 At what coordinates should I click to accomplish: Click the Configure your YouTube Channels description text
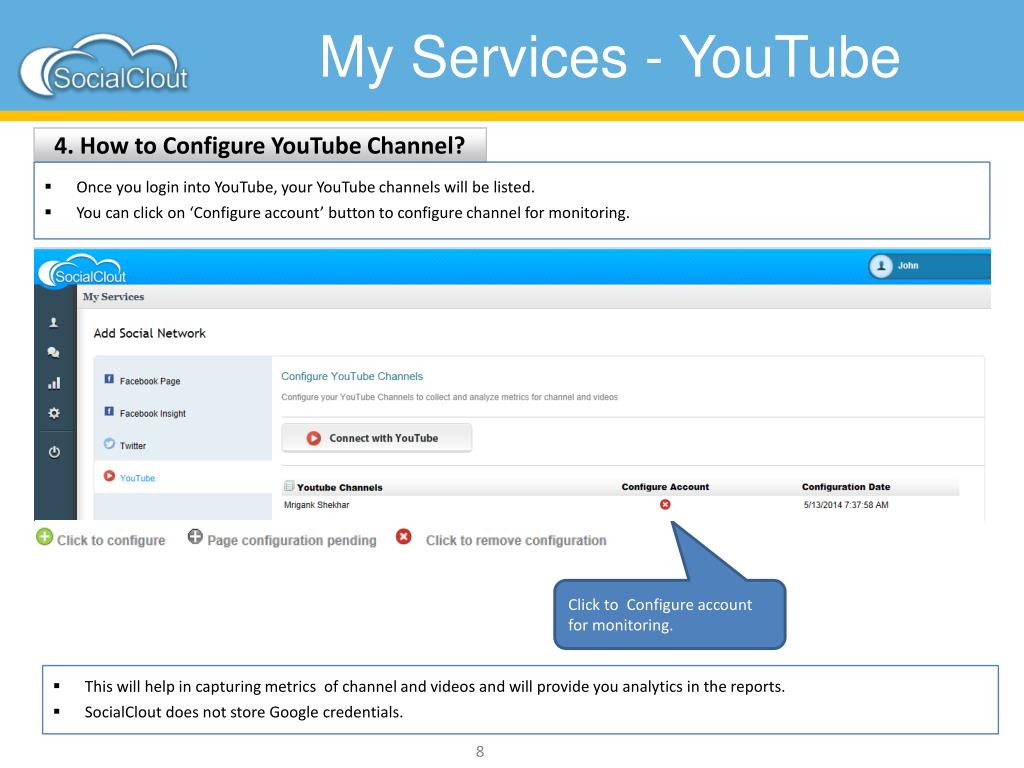(449, 397)
